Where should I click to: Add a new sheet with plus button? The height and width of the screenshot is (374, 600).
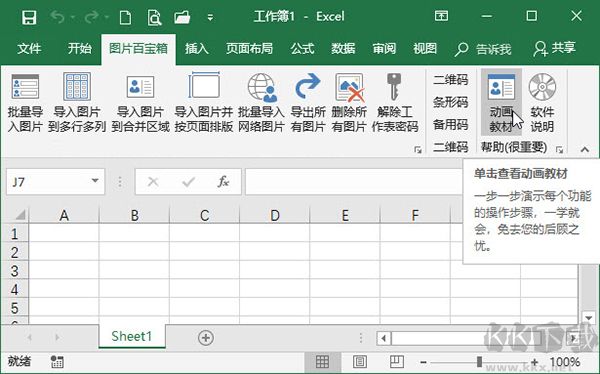206,338
